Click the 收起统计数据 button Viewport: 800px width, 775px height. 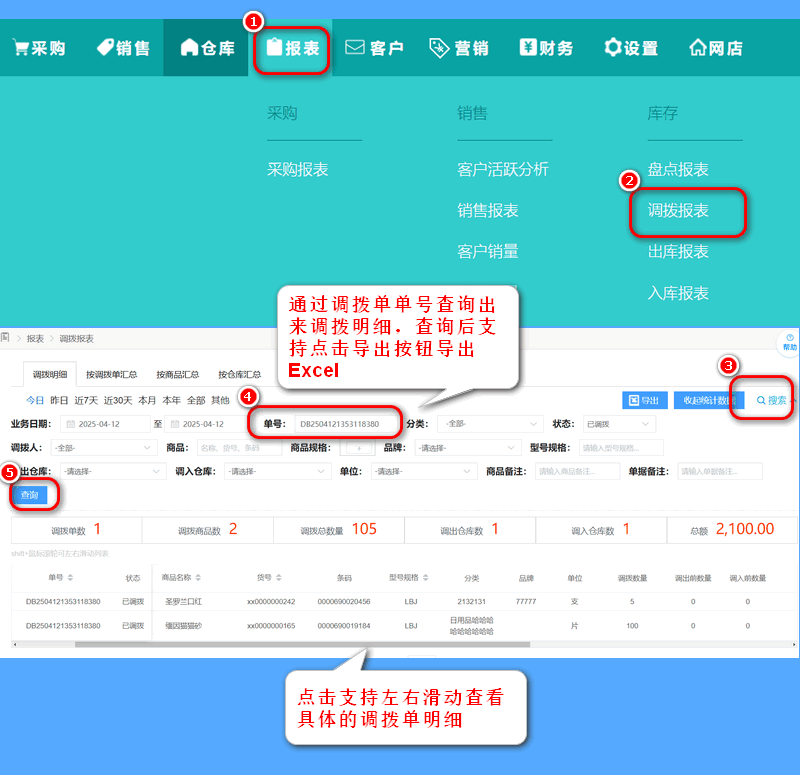(x=709, y=401)
